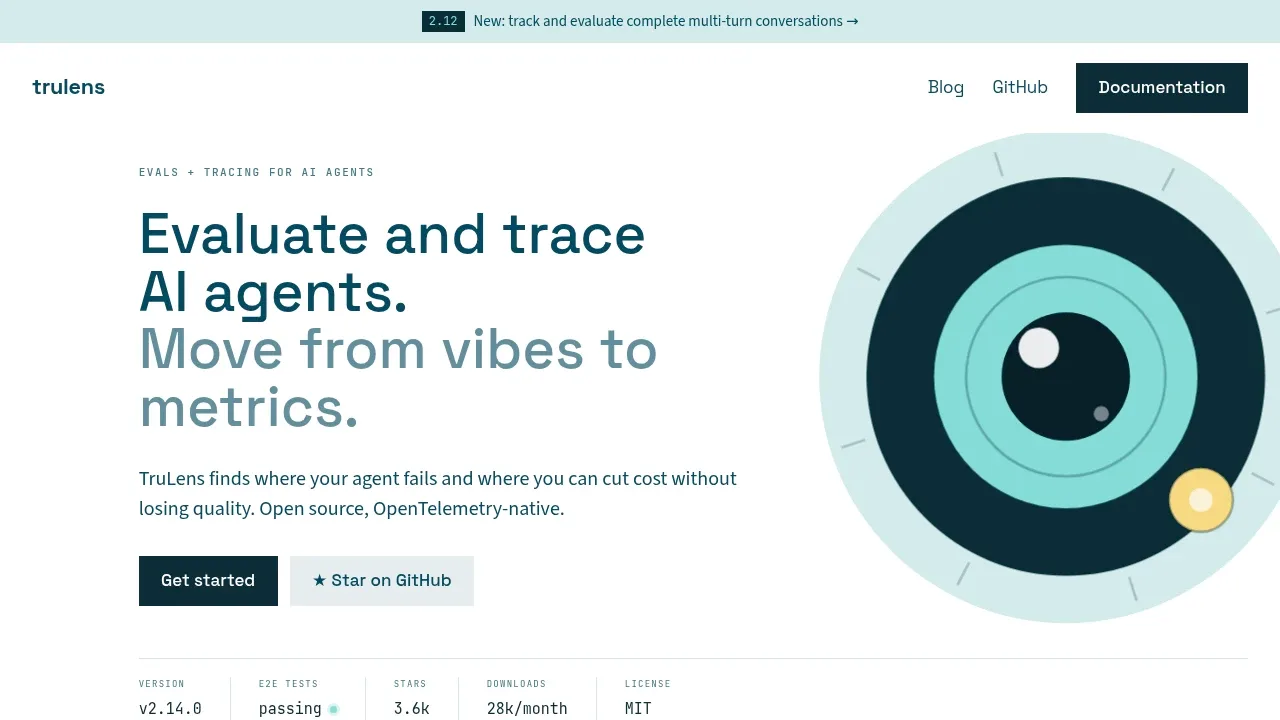Click the 'Evals + tracing for AI agents' label
This screenshot has width=1280, height=720.
pos(256,172)
